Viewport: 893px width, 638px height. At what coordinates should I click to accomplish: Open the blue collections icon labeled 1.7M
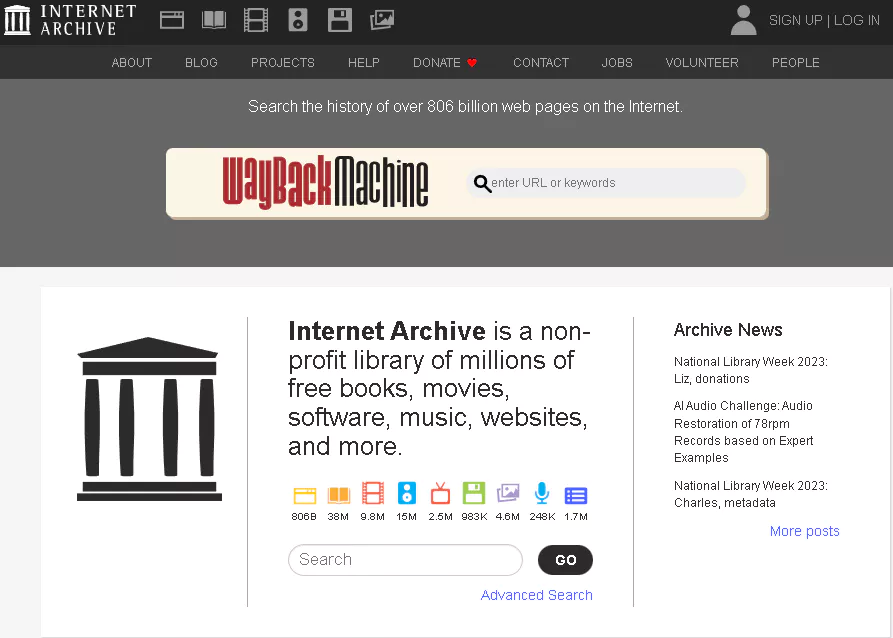pyautogui.click(x=576, y=496)
